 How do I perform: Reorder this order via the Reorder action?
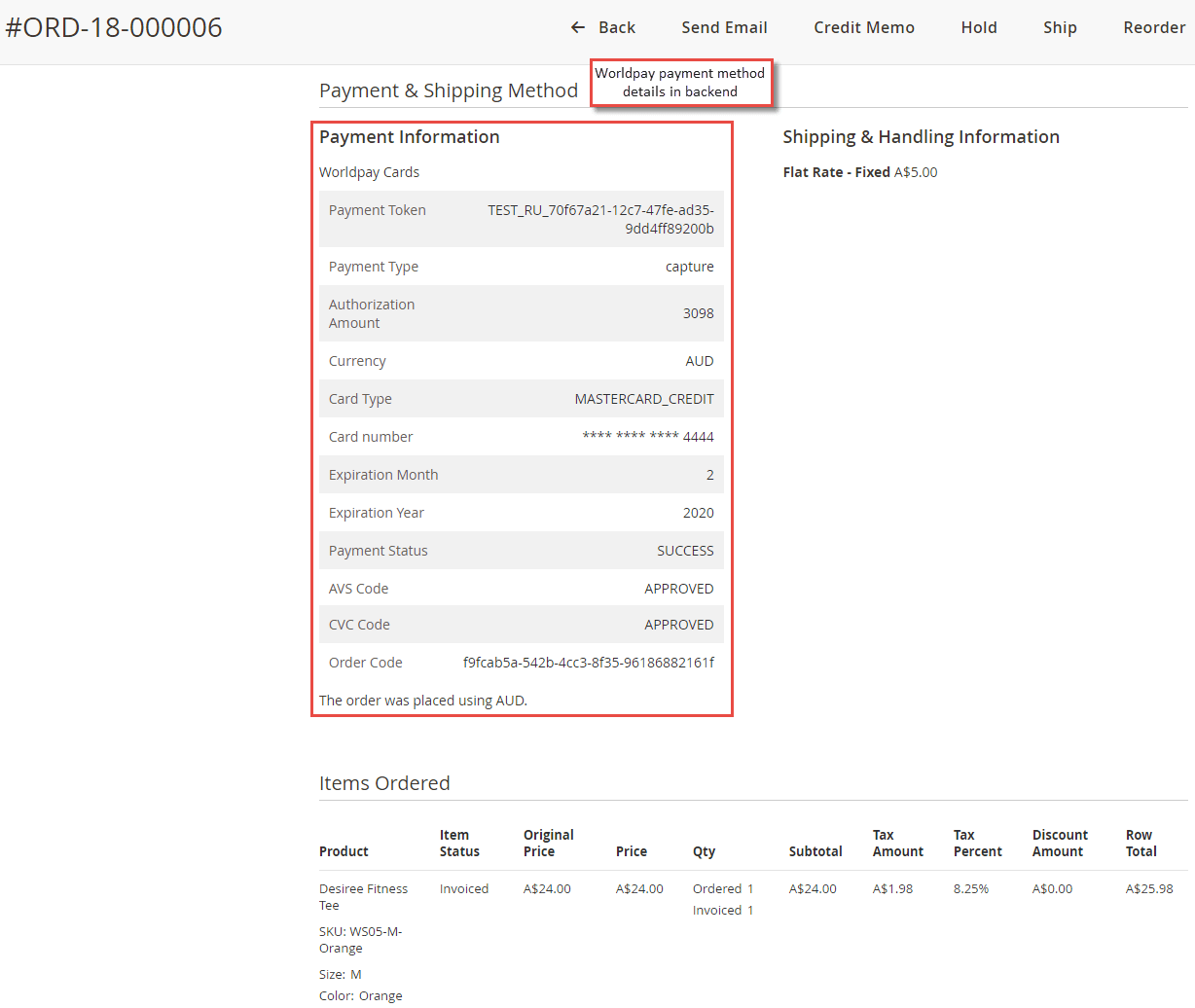click(x=1154, y=27)
